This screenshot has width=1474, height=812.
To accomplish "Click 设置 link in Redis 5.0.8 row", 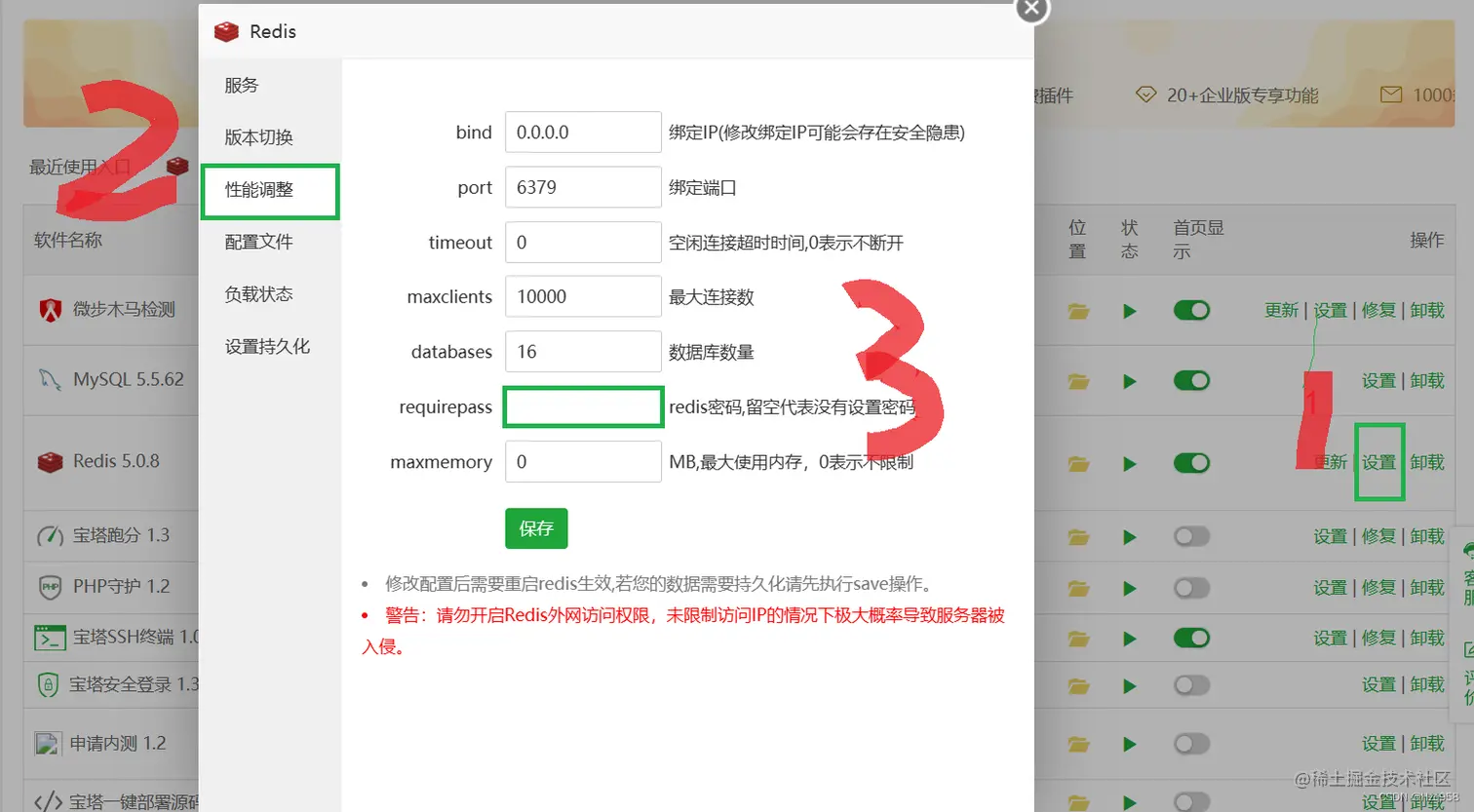I will click(x=1378, y=462).
